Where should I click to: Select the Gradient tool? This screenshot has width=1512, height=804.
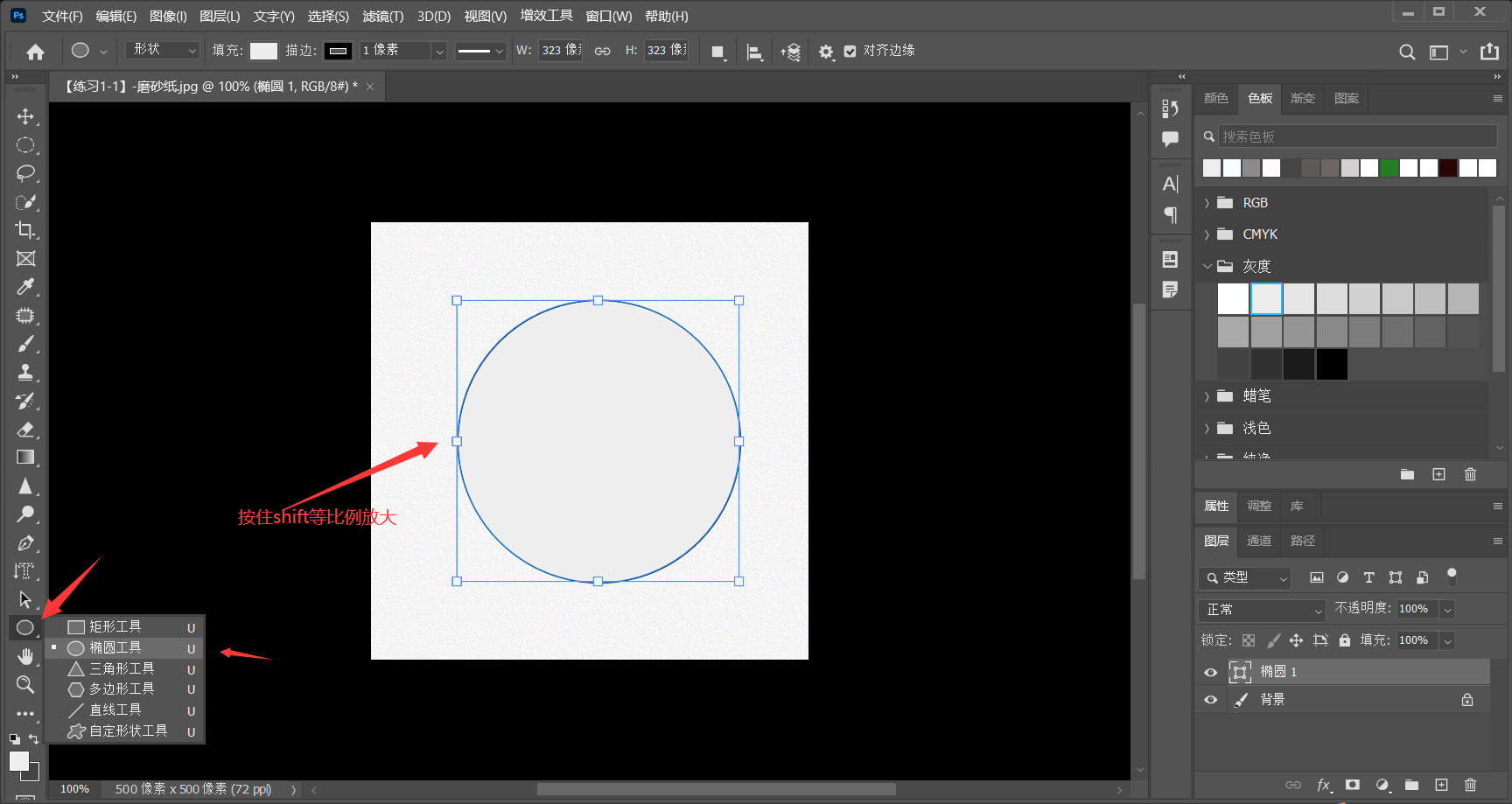click(25, 457)
